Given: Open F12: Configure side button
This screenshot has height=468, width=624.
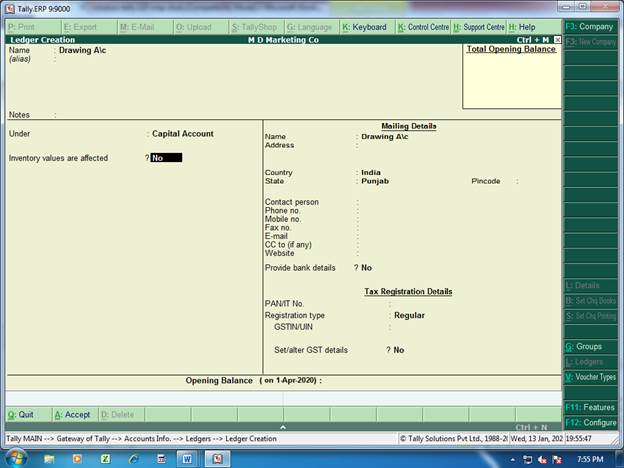Looking at the screenshot, I should [591, 423].
